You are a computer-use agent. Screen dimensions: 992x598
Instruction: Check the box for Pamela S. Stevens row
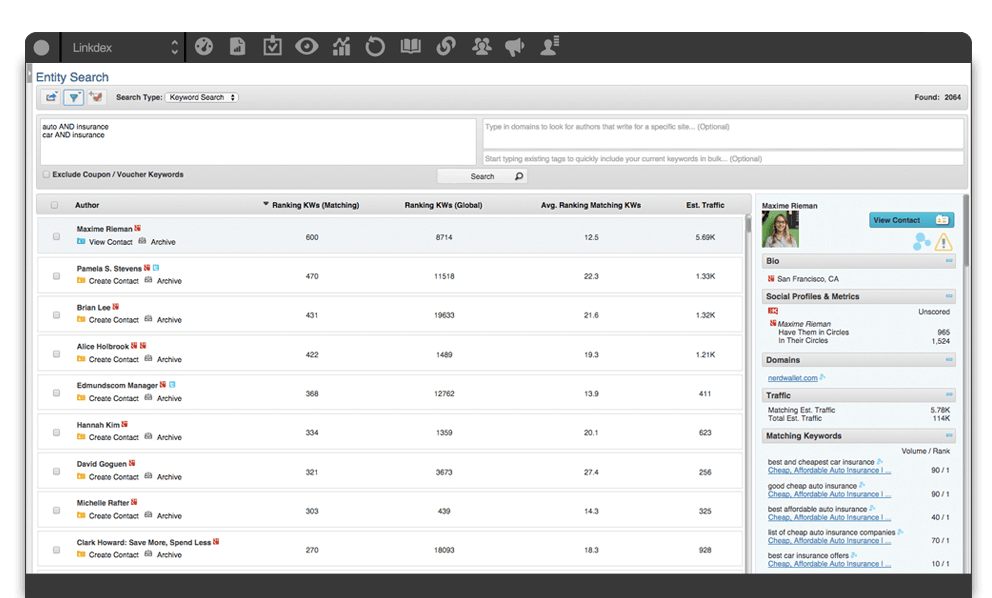56,276
